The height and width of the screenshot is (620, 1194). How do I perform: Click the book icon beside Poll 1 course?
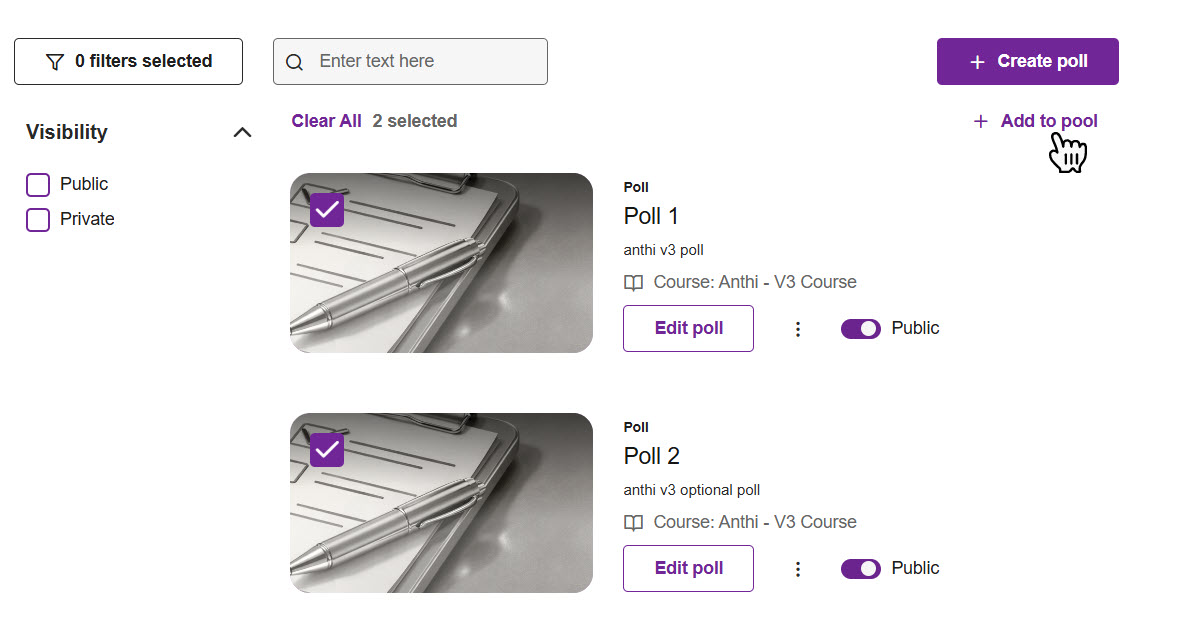coord(633,283)
